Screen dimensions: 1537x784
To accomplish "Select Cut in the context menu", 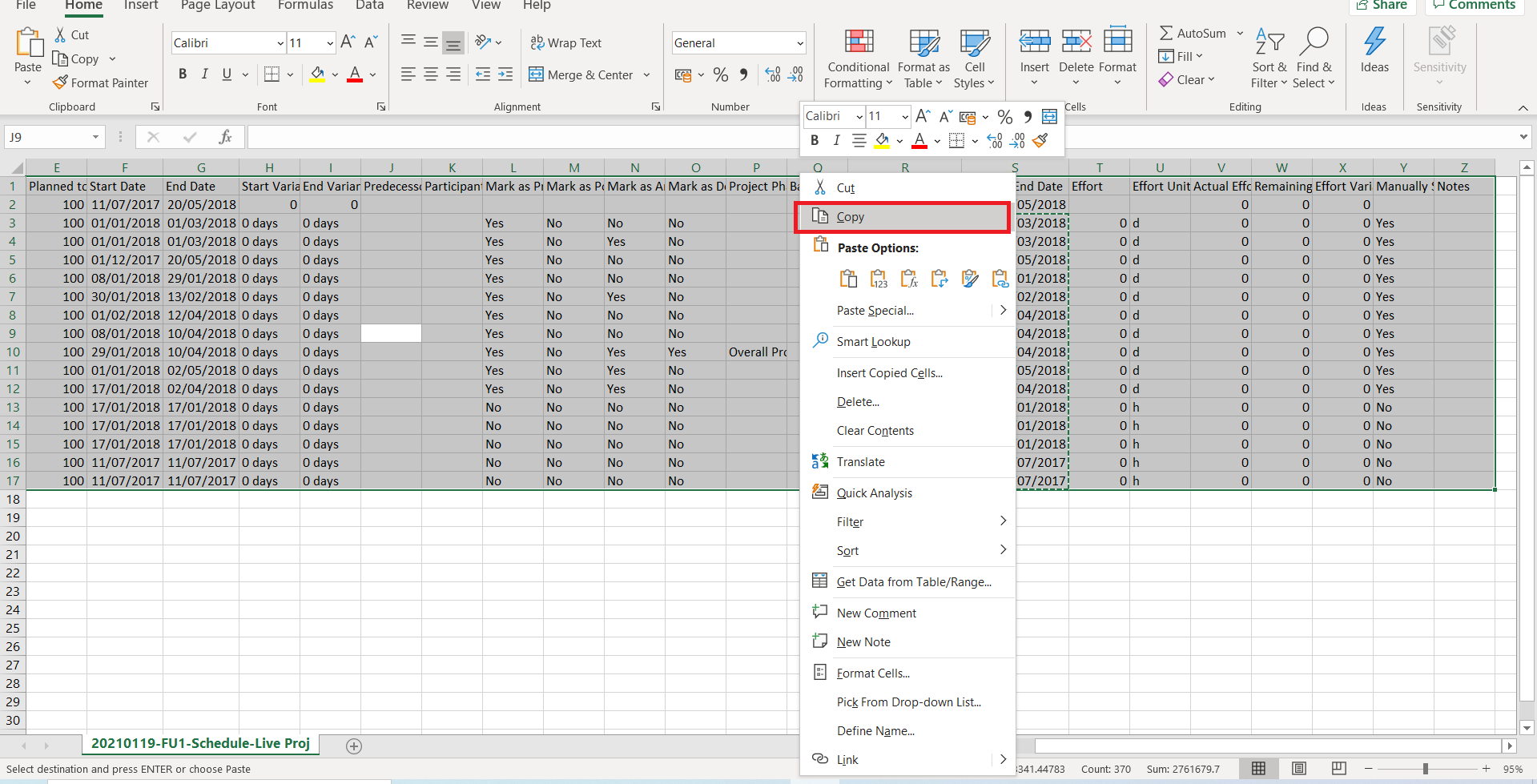I will coord(907,188).
